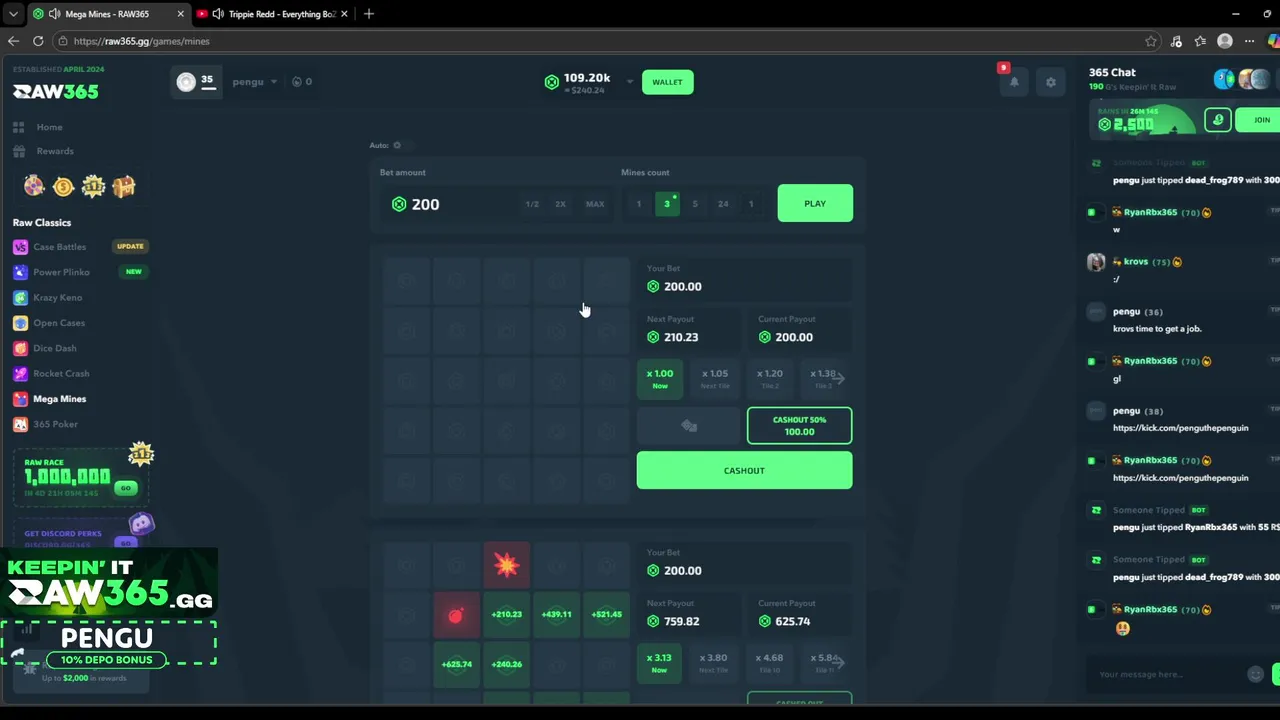
Task: Click the +625.74 revealed tile
Action: click(x=456, y=664)
